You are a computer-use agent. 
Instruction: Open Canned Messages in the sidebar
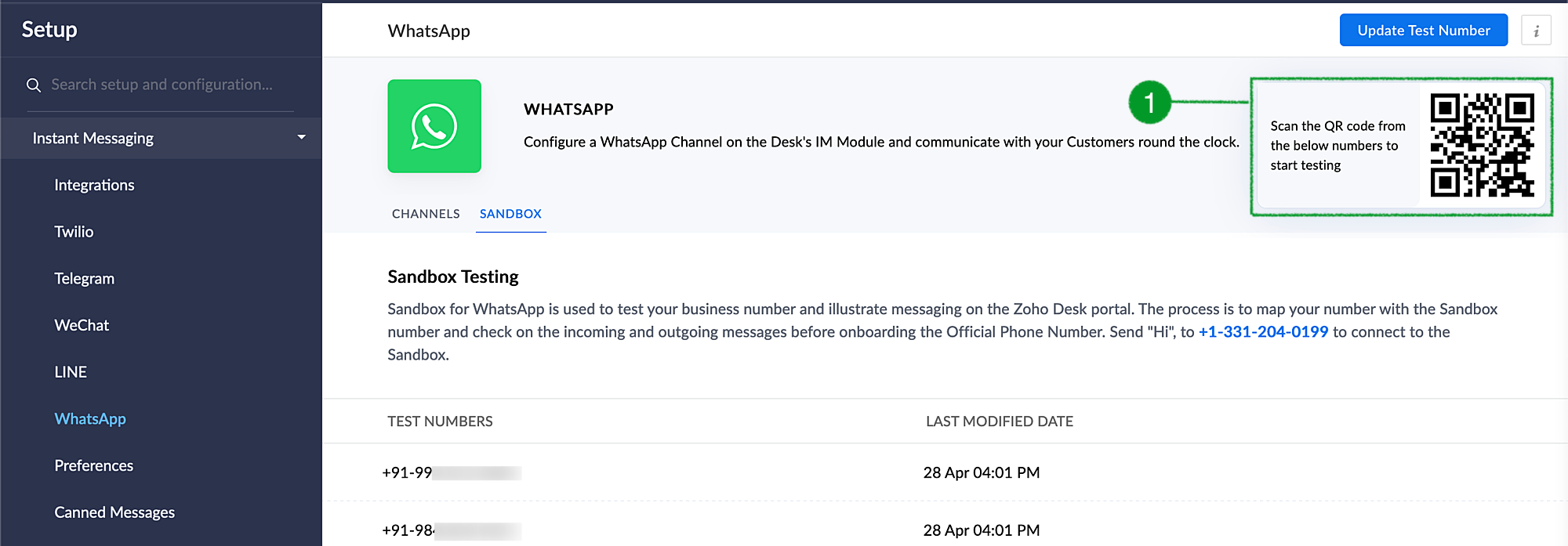[x=114, y=512]
